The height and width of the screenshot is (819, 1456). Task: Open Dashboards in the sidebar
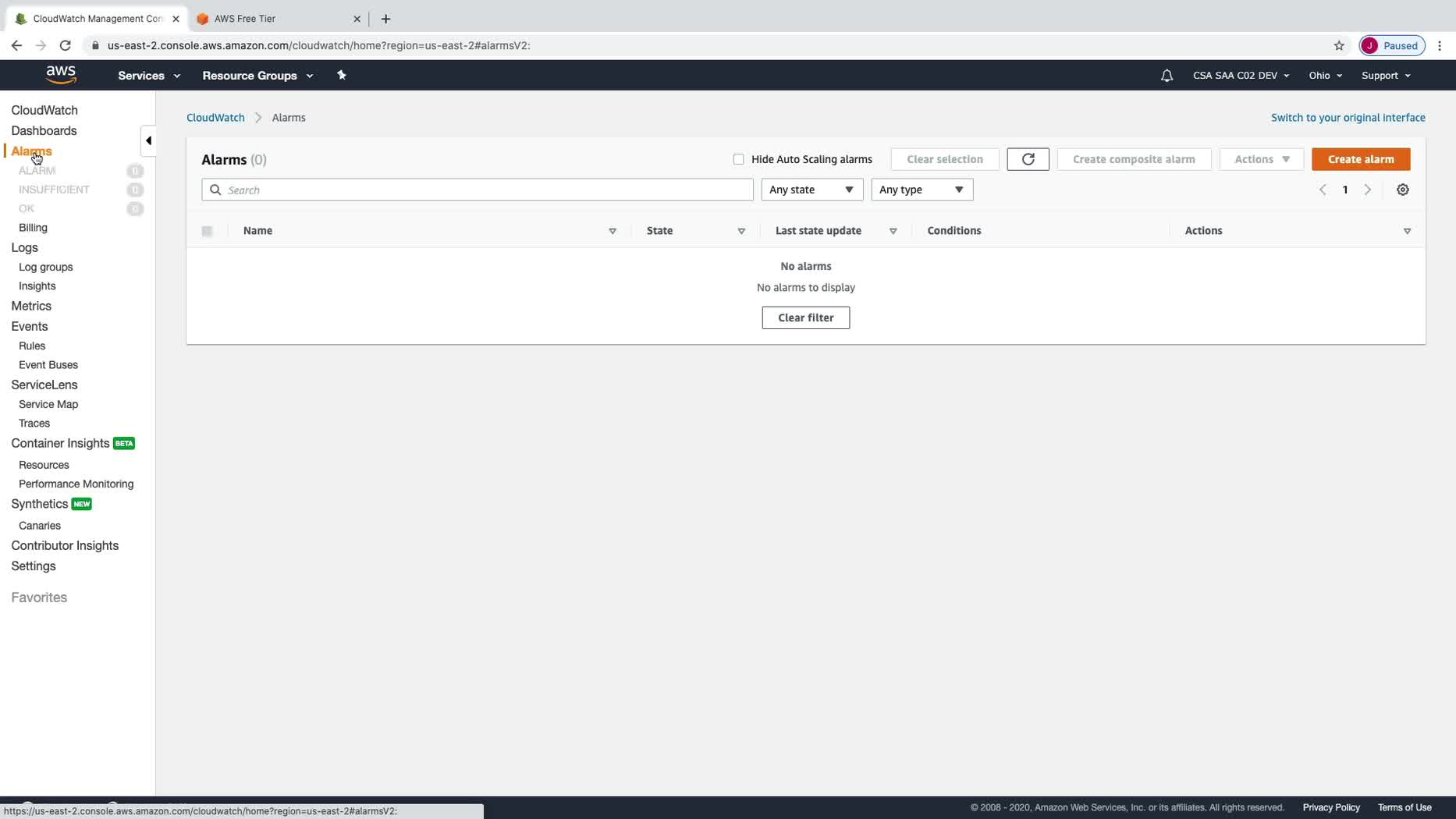click(44, 131)
